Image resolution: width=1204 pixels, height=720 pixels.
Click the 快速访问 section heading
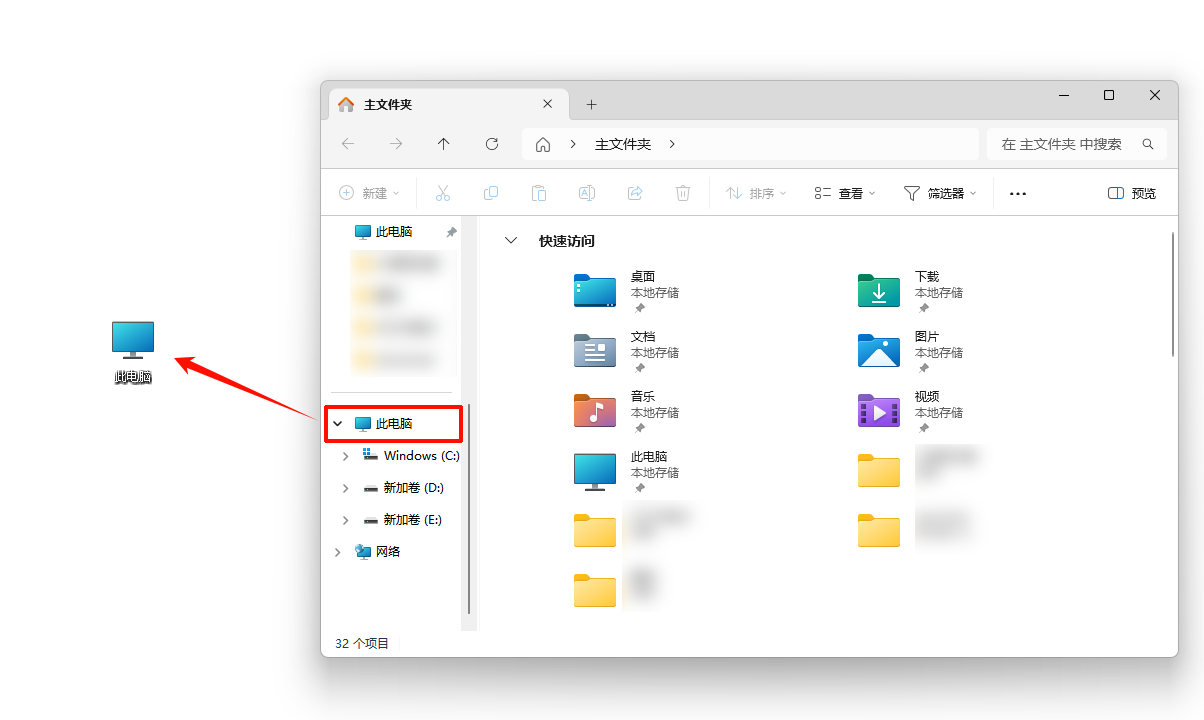click(x=566, y=241)
